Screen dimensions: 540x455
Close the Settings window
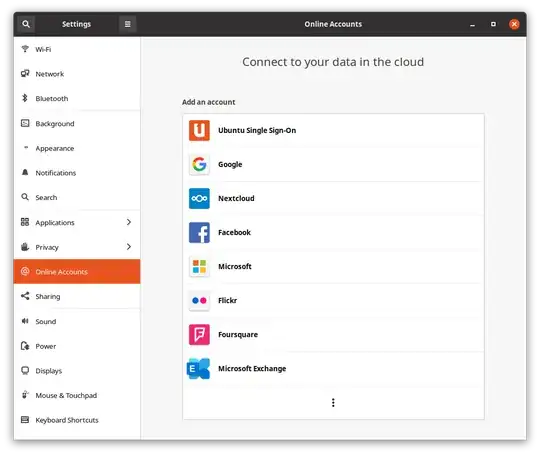pyautogui.click(x=514, y=24)
